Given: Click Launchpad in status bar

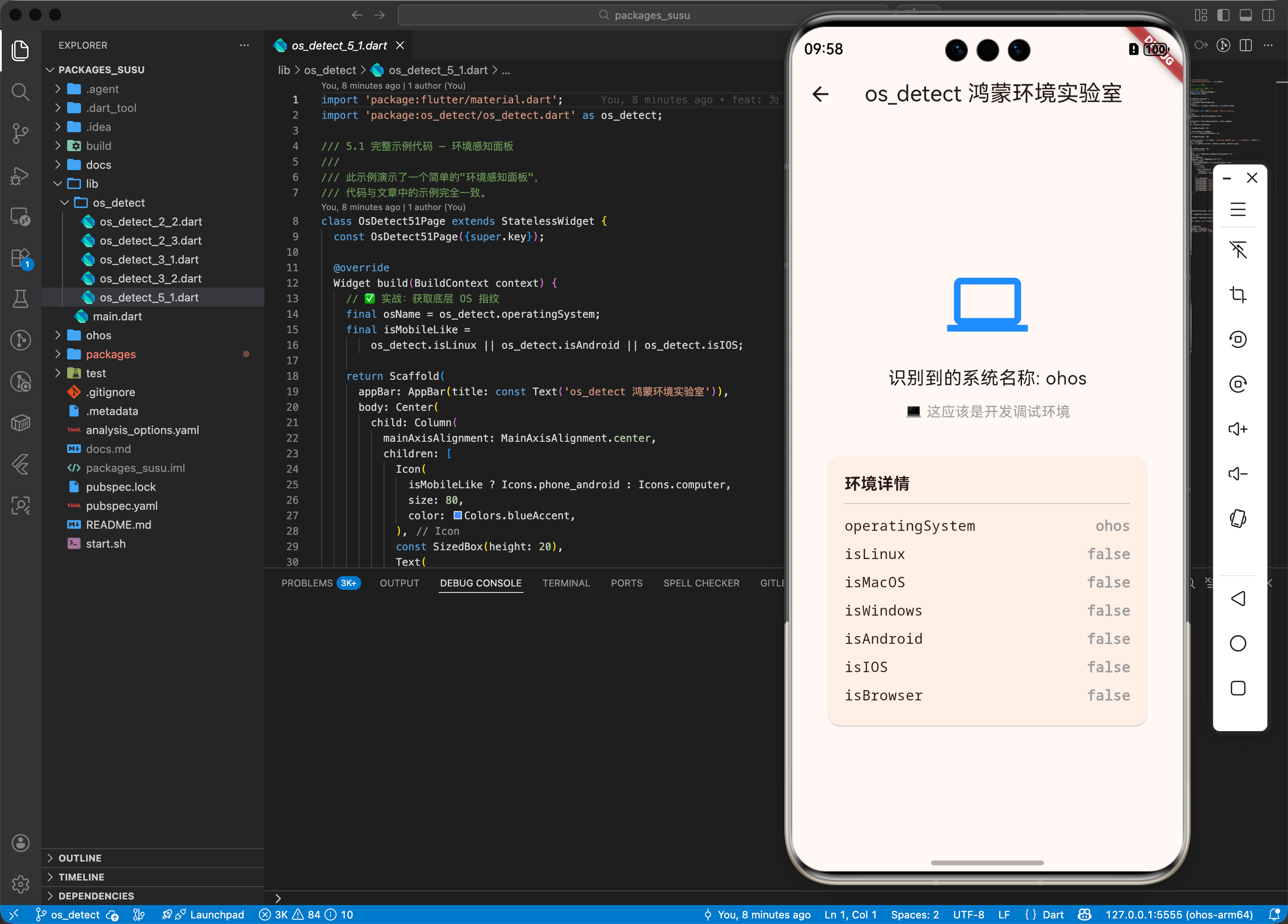Looking at the screenshot, I should pos(217,915).
